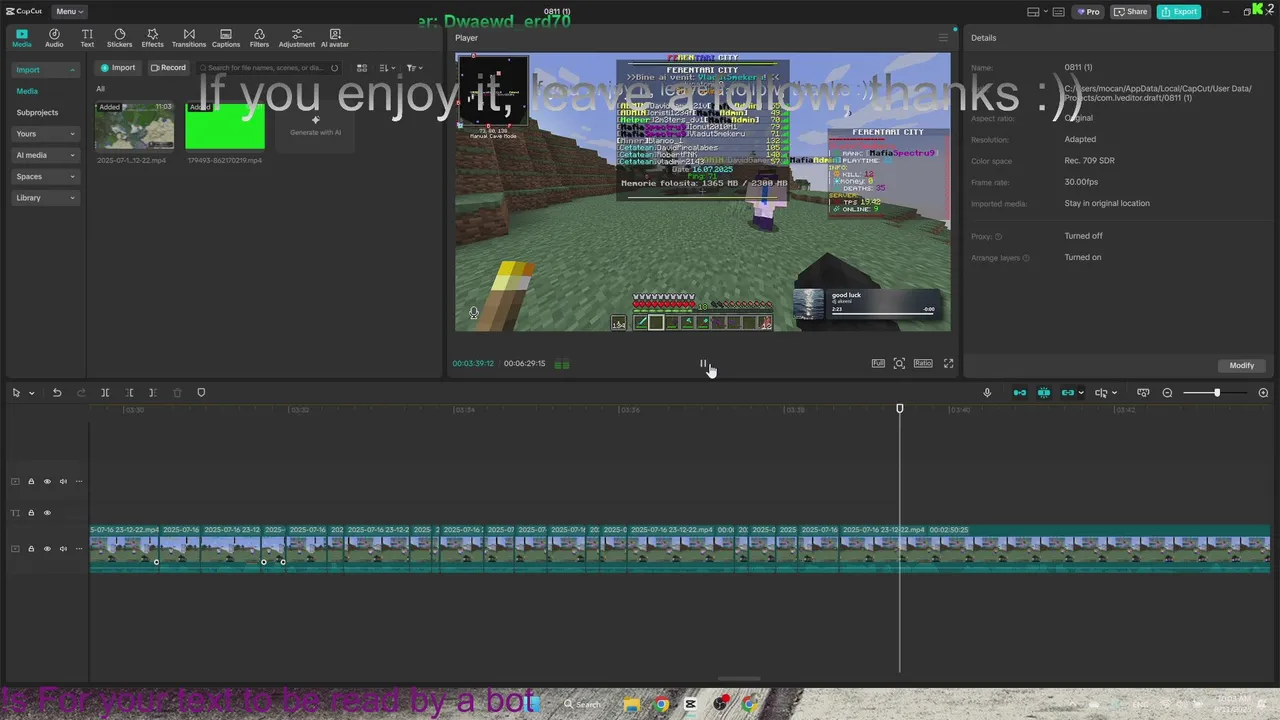The width and height of the screenshot is (1280, 720).
Task: Adjust the timeline zoom slider
Action: [x=1216, y=393]
